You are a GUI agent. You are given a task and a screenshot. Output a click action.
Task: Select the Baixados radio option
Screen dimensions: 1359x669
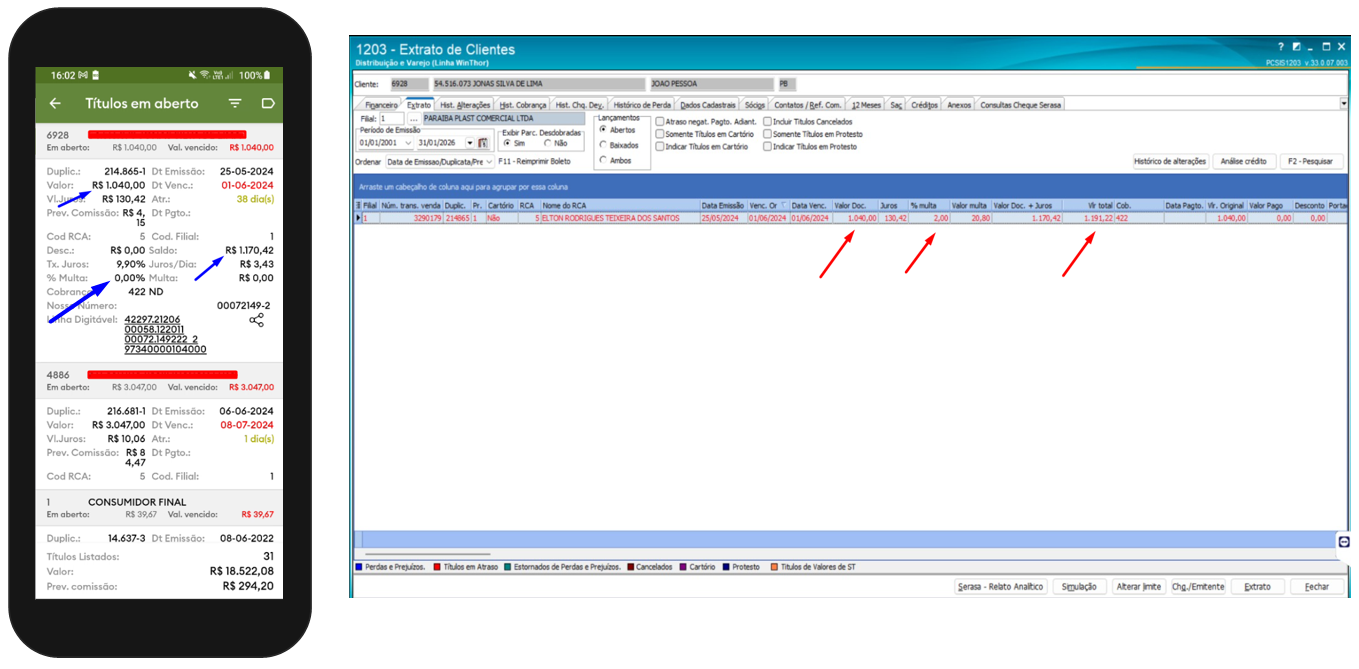coord(603,145)
